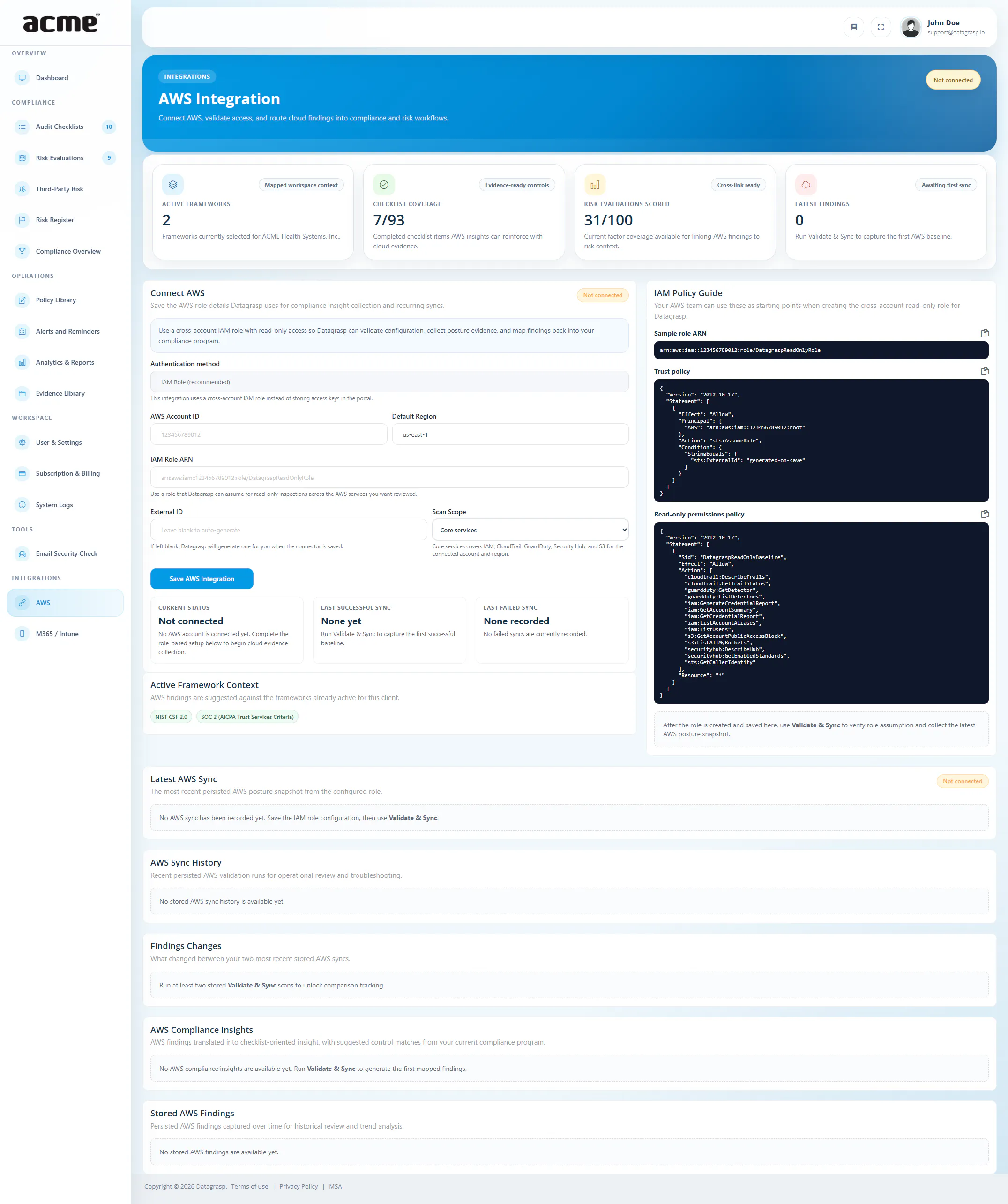Click the SOC 2 (AICPA Trust Services Criteria) tag

point(247,717)
